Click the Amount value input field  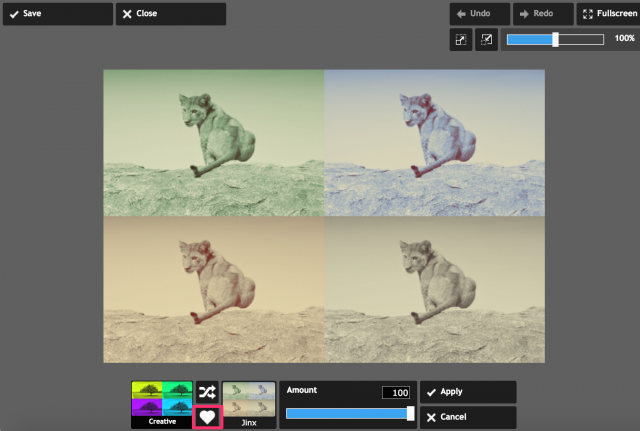395,392
